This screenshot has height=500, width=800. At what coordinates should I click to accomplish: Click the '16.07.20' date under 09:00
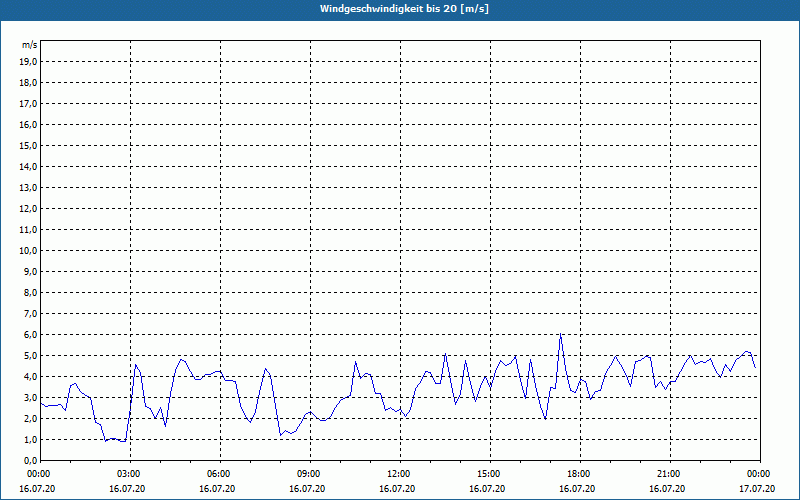pos(307,489)
